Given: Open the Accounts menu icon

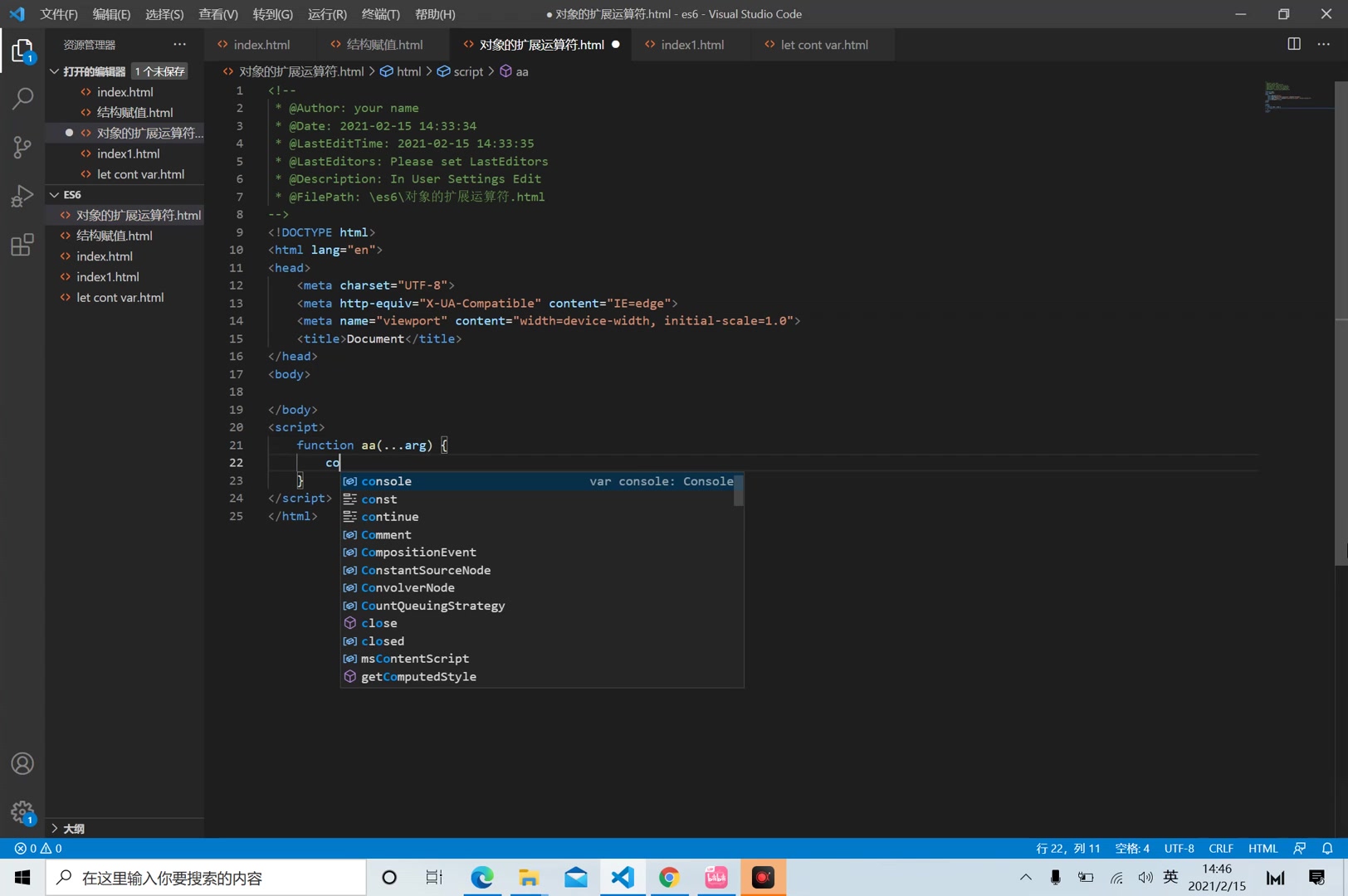Looking at the screenshot, I should 22,763.
